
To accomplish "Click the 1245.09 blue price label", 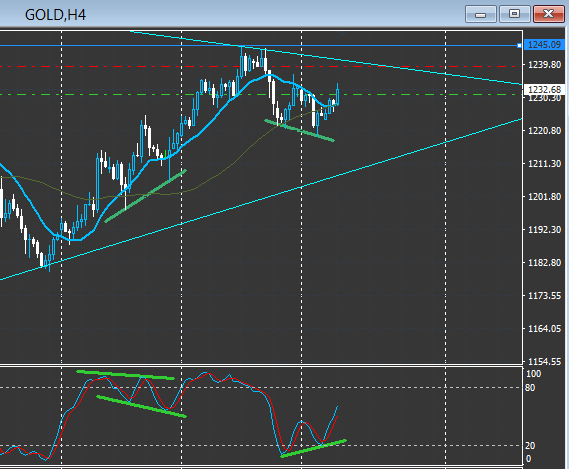I will (x=544, y=45).
